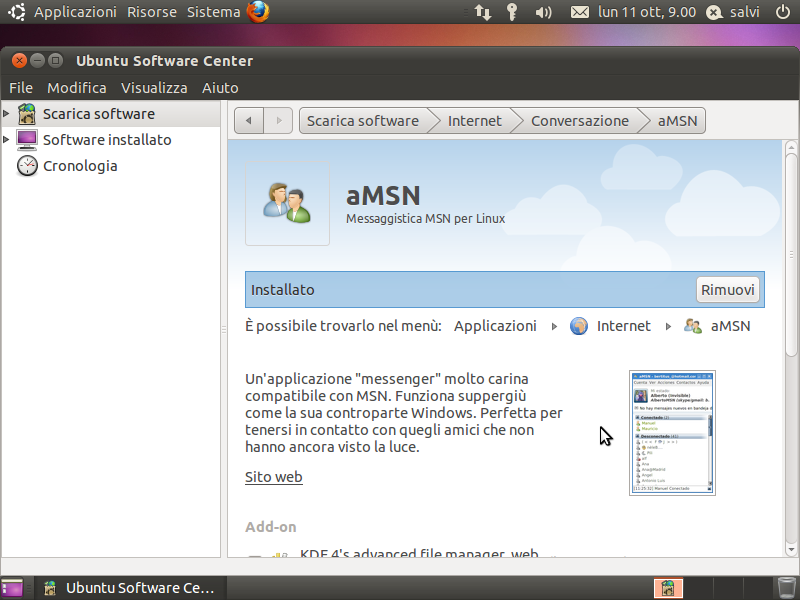Open the Visualizza menu
Viewport: 800px width, 600px height.
tap(154, 88)
